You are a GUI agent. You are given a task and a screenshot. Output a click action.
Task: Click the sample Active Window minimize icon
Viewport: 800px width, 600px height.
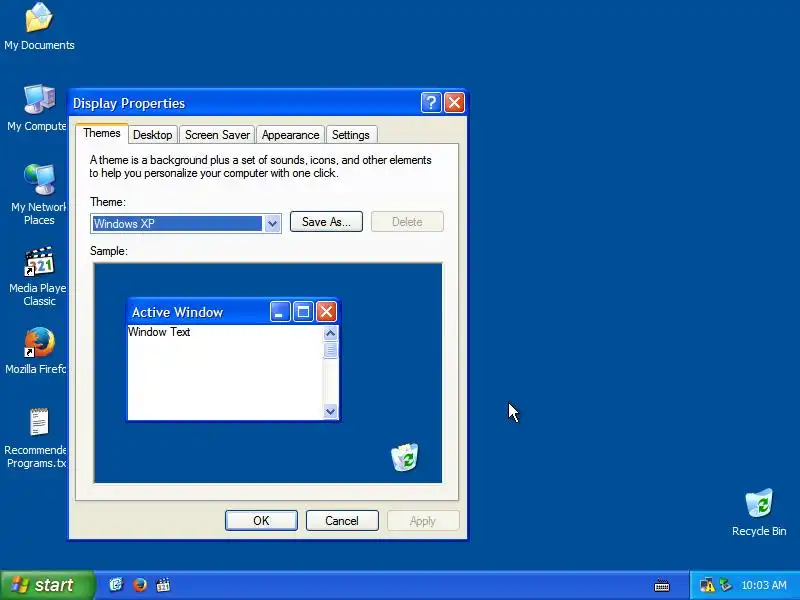click(x=280, y=312)
